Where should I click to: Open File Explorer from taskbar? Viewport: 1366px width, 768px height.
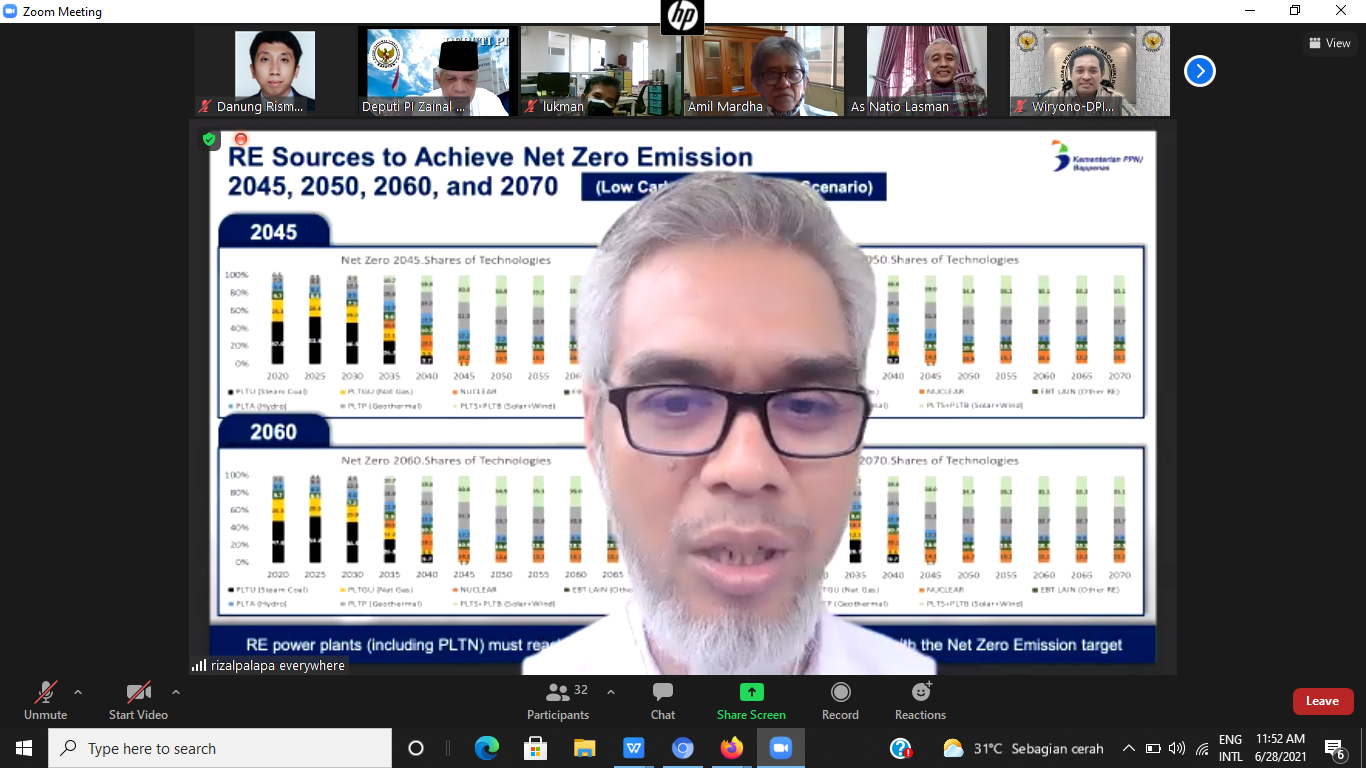(585, 748)
